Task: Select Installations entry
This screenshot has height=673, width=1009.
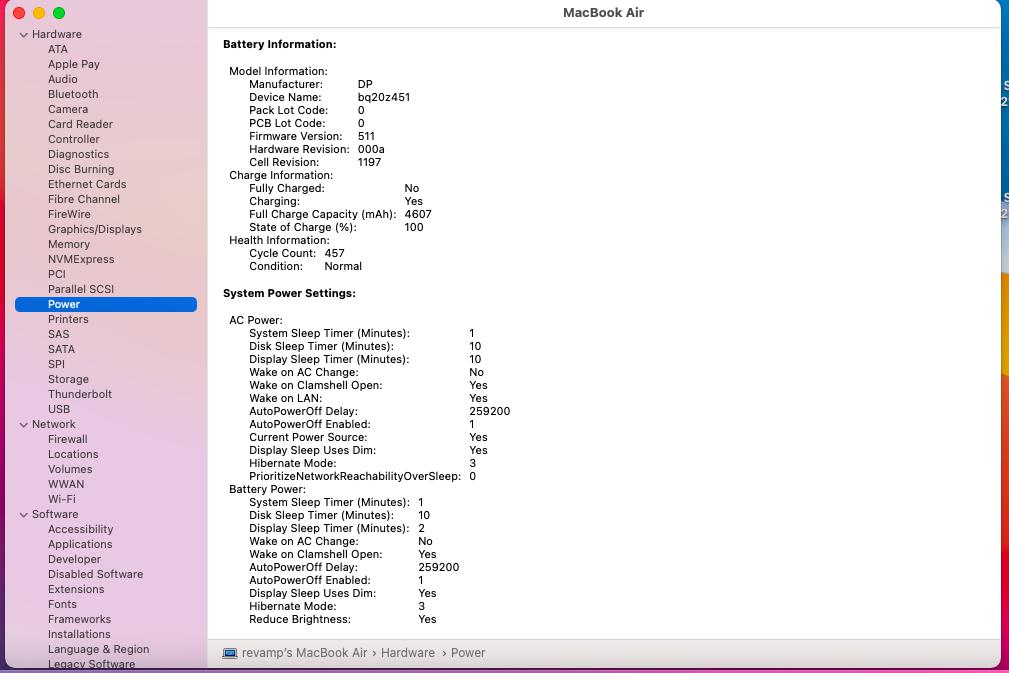Action: pos(79,634)
